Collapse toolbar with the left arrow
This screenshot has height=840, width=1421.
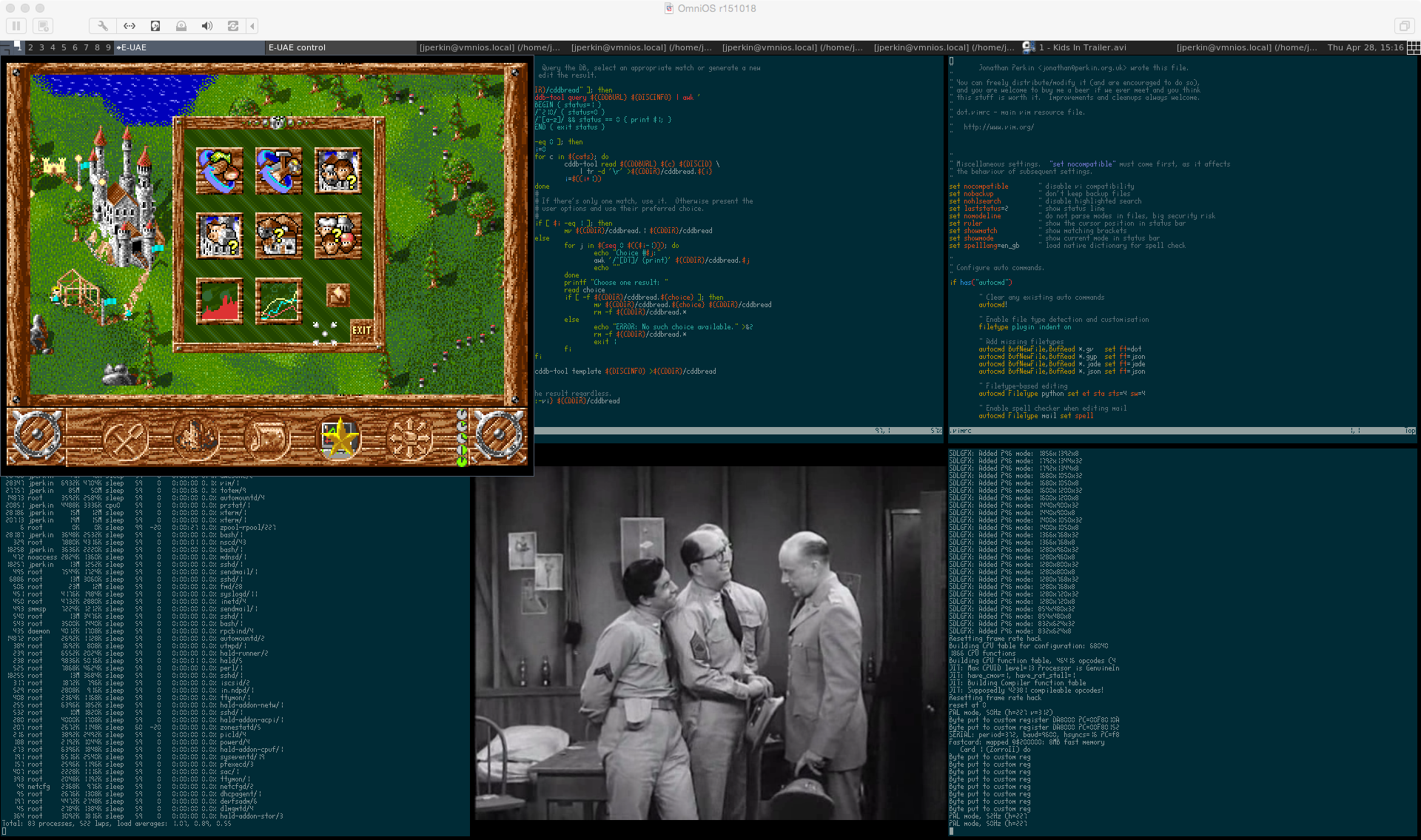(x=252, y=26)
